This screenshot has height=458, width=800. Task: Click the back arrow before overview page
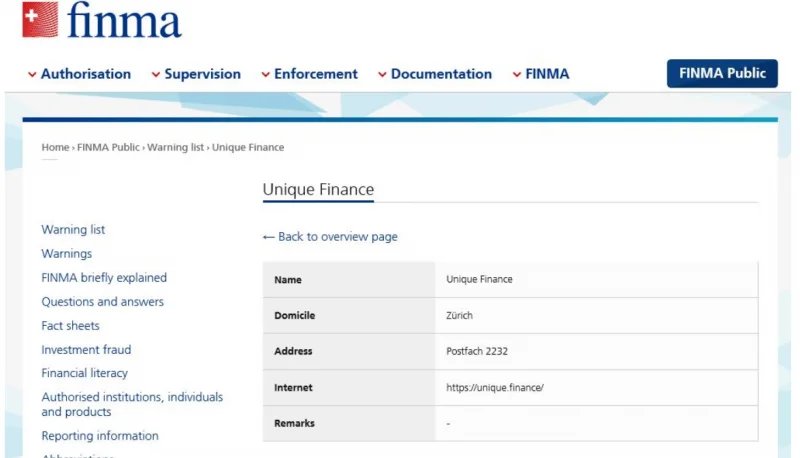click(268, 237)
